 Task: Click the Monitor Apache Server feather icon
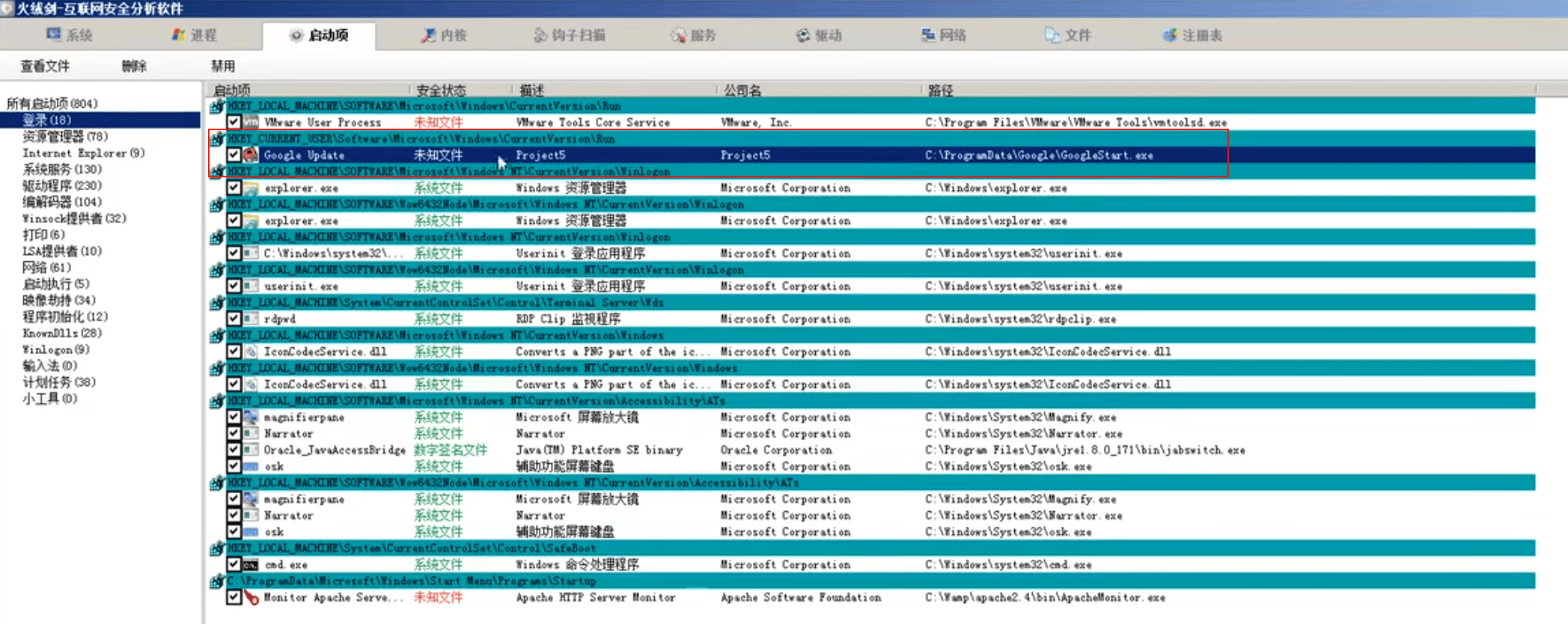[251, 597]
